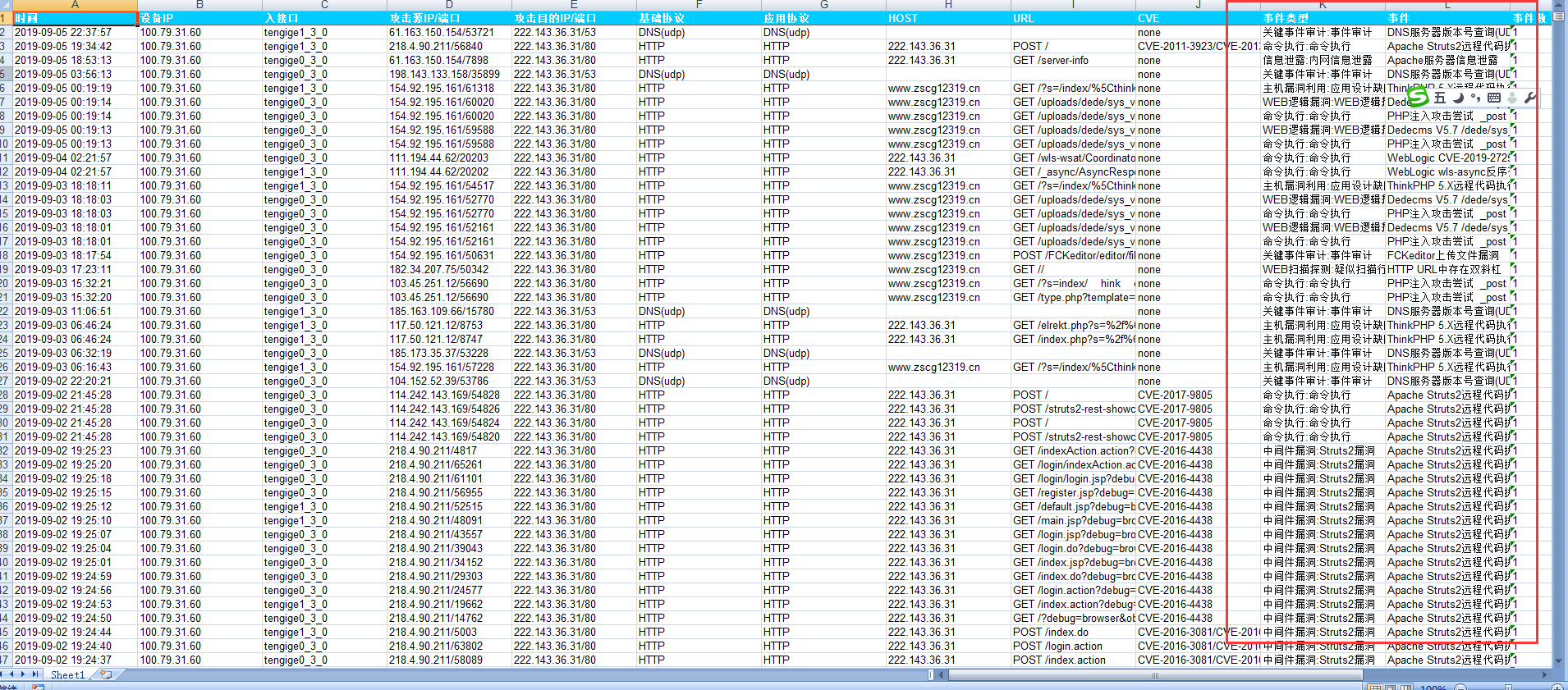The image size is (1568, 690).
Task: Click the cell FCKeditor上传文件漏洞
Action: pyautogui.click(x=1447, y=256)
